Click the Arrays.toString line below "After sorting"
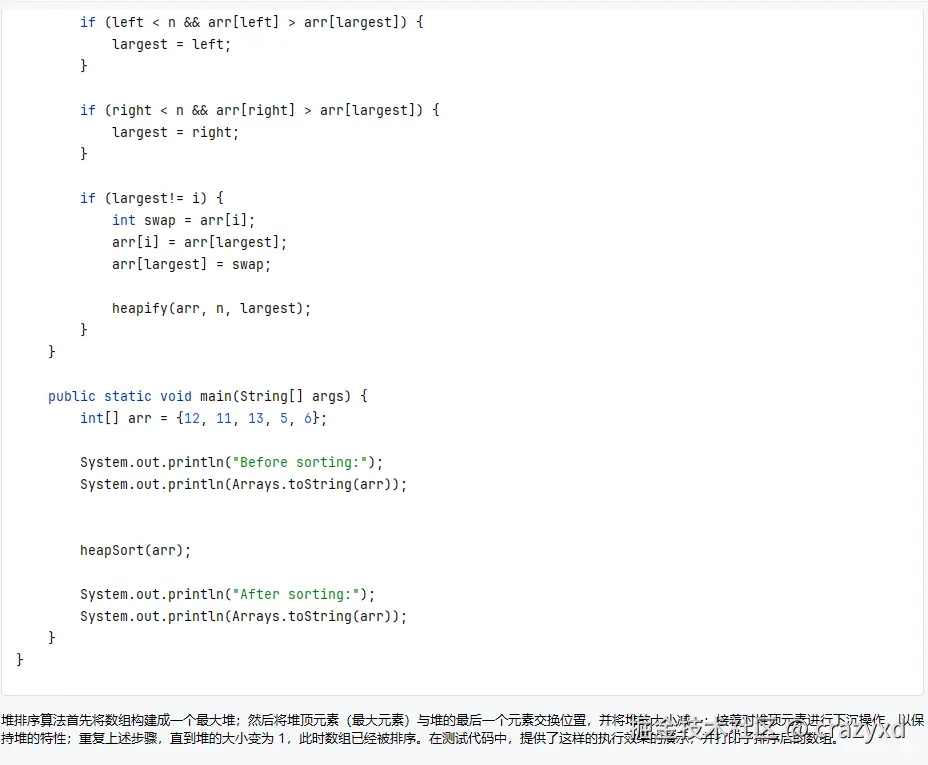Screen dimensions: 928x765 click(243, 616)
